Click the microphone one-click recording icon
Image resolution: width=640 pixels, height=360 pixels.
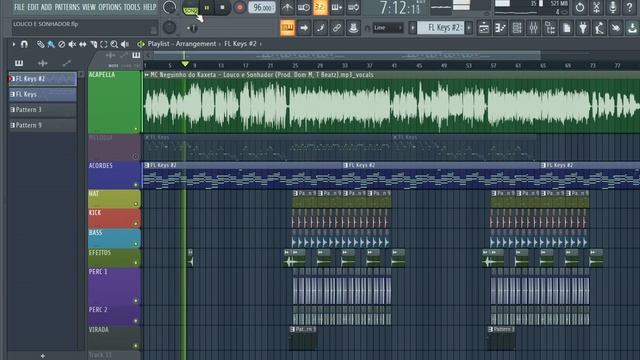613,7
